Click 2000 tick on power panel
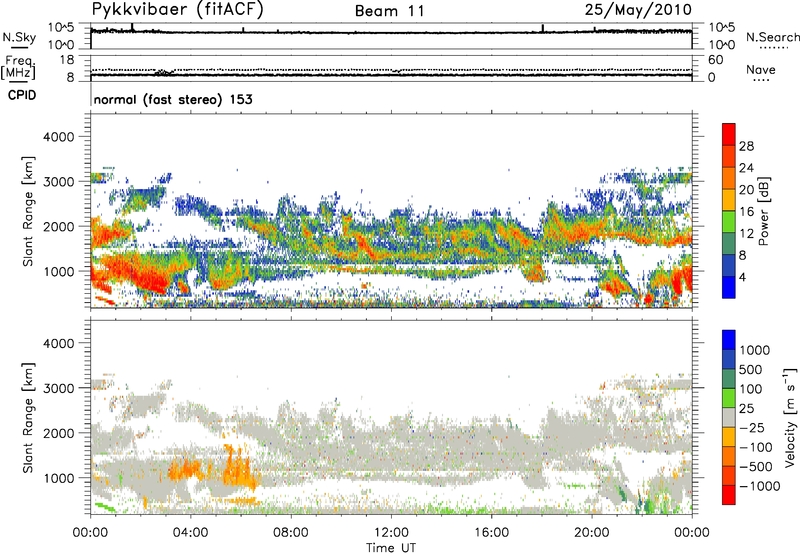Viewport: 800px width, 554px height. (58, 226)
